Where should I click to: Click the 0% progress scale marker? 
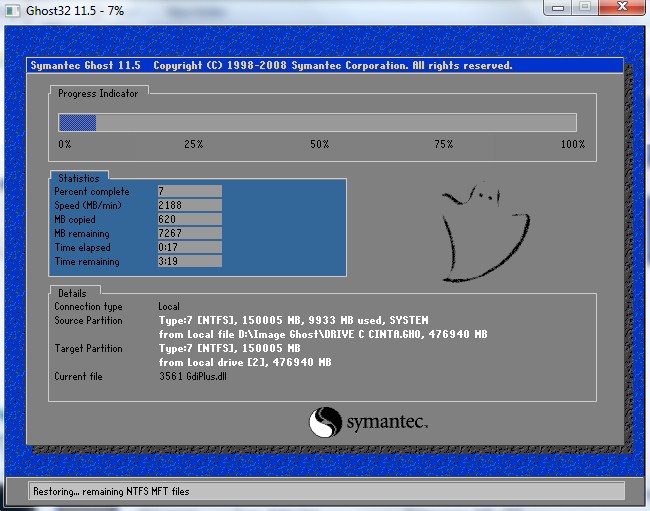point(65,144)
